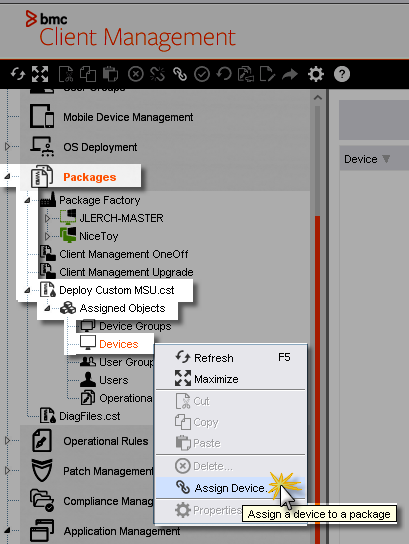Click the Assigned Objects cubes icon
The width and height of the screenshot is (409, 544).
[x=68, y=308]
